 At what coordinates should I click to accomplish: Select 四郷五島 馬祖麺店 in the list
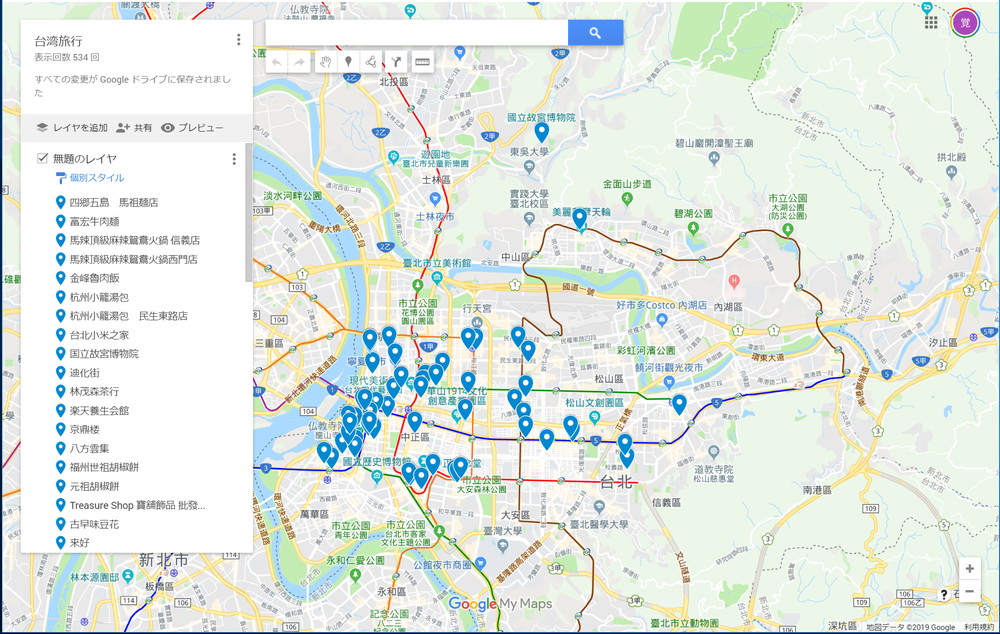click(114, 203)
